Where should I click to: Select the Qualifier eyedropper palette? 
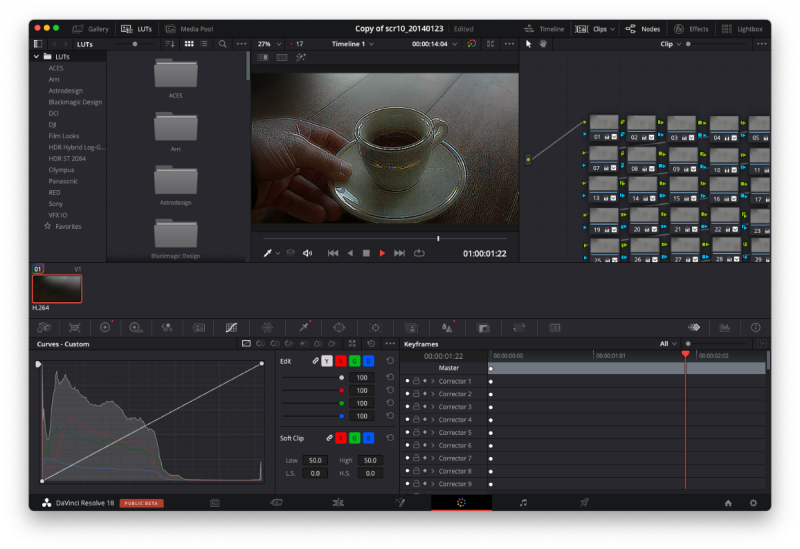click(x=303, y=327)
